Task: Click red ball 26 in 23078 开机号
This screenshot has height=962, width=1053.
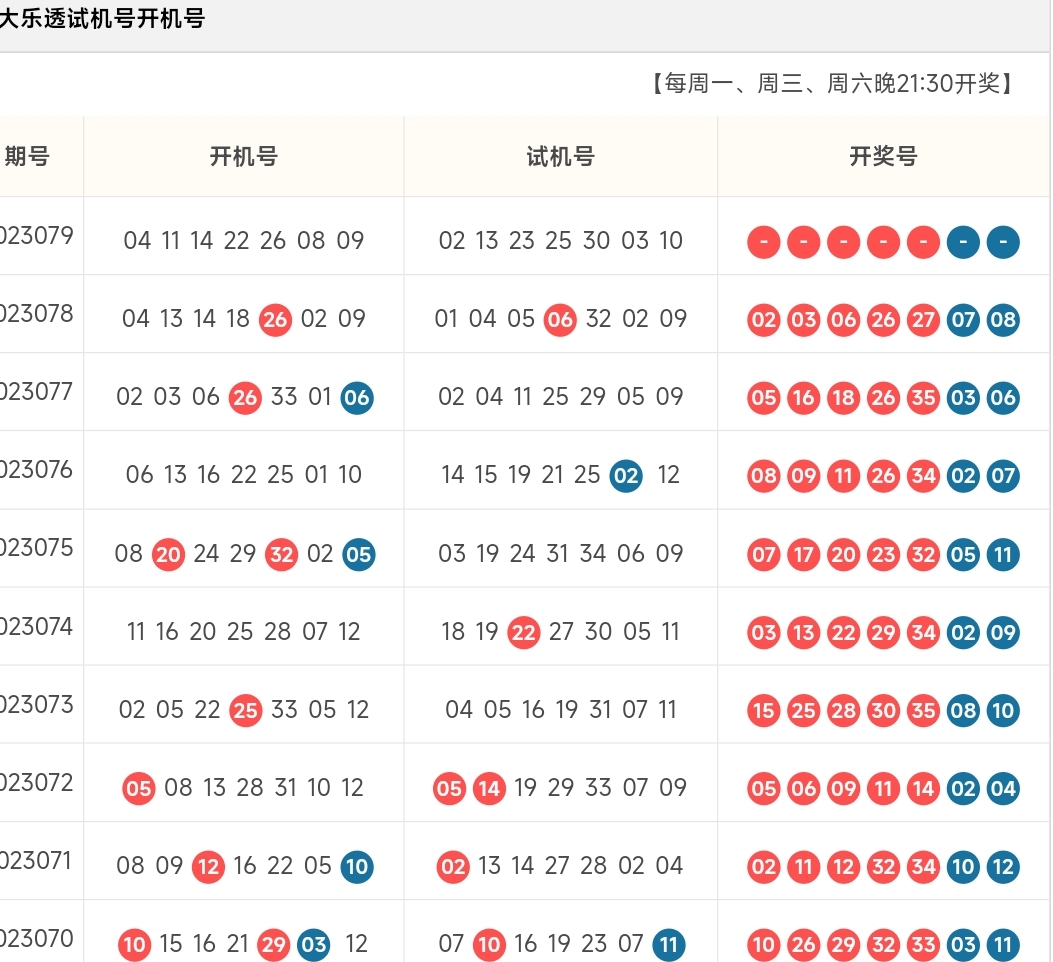Action: 275,320
